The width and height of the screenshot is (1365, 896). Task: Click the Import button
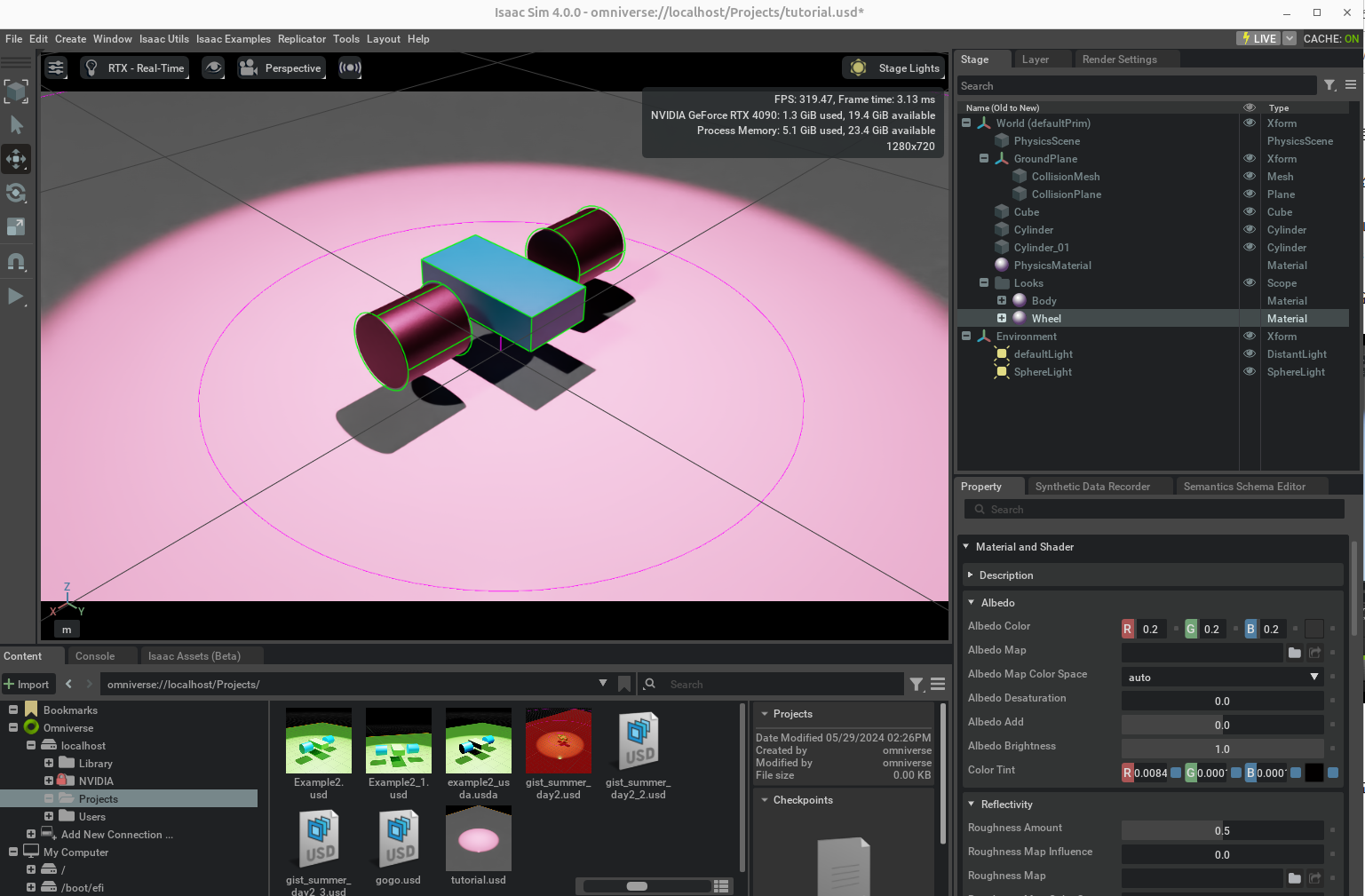(x=28, y=685)
